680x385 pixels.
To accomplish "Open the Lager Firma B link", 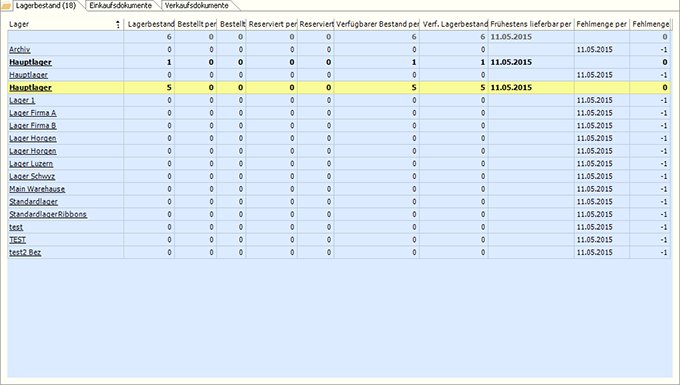I will [33, 126].
